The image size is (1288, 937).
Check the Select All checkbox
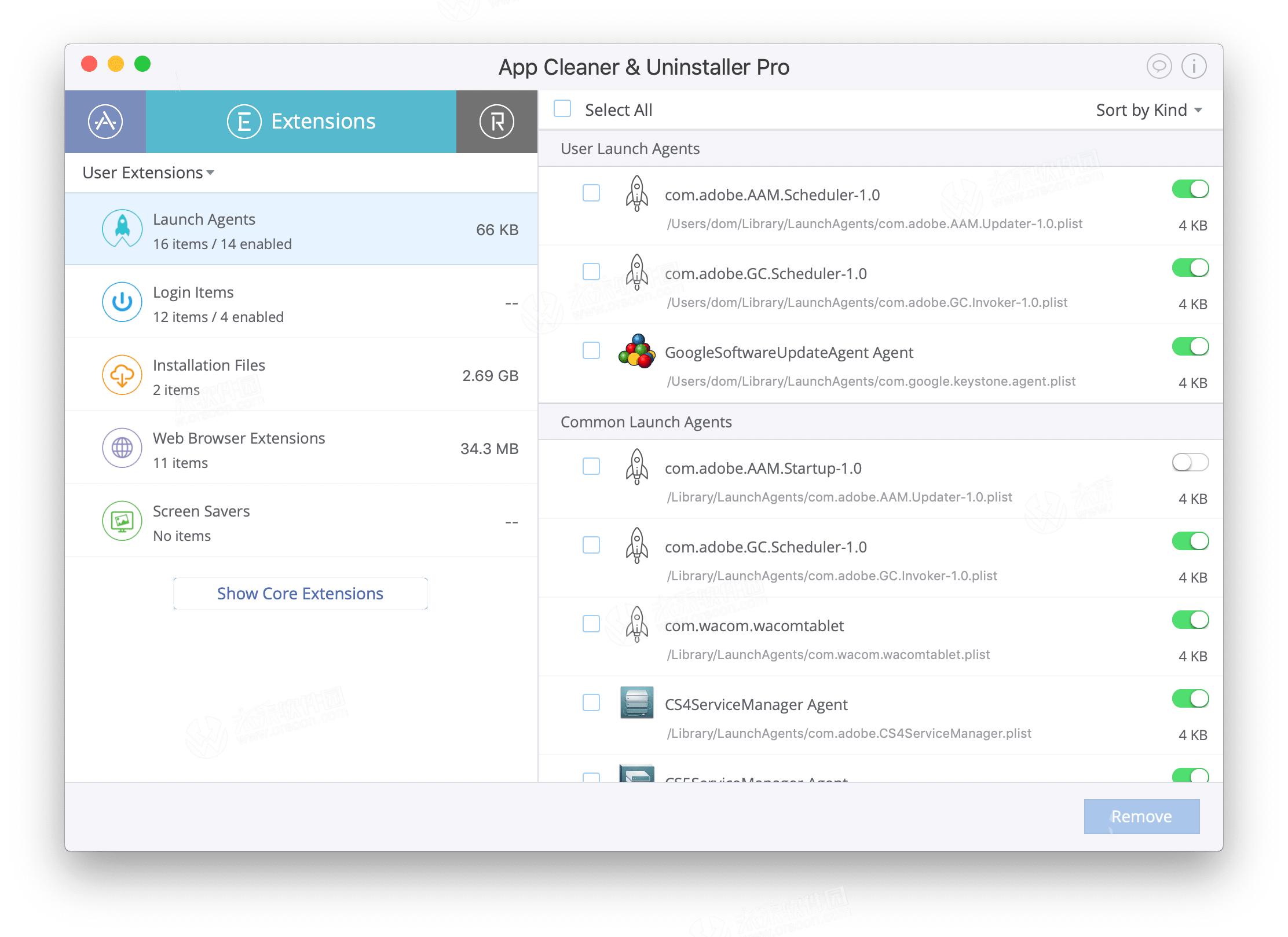(x=562, y=109)
